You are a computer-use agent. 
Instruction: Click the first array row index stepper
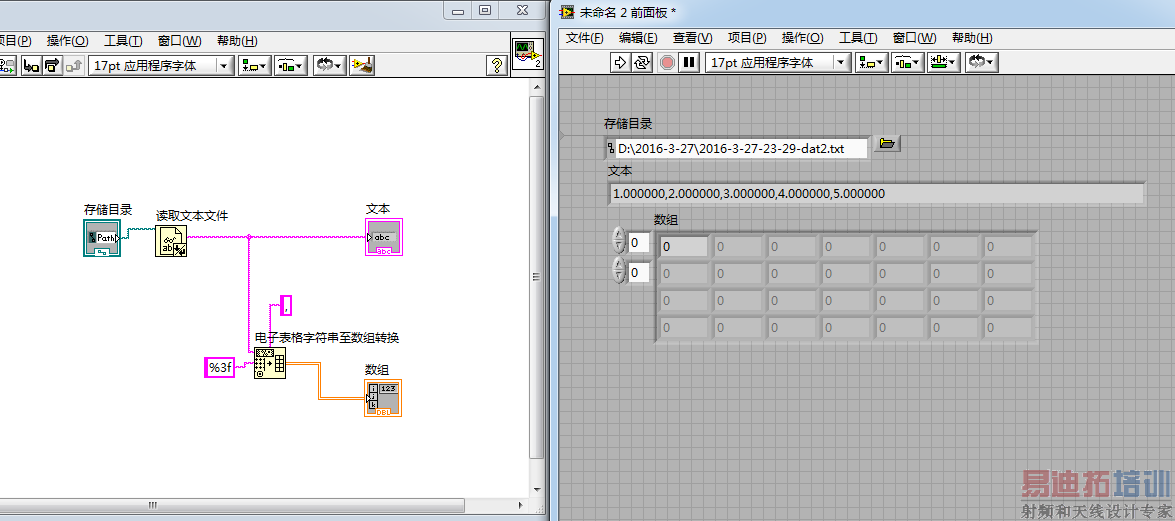click(619, 241)
